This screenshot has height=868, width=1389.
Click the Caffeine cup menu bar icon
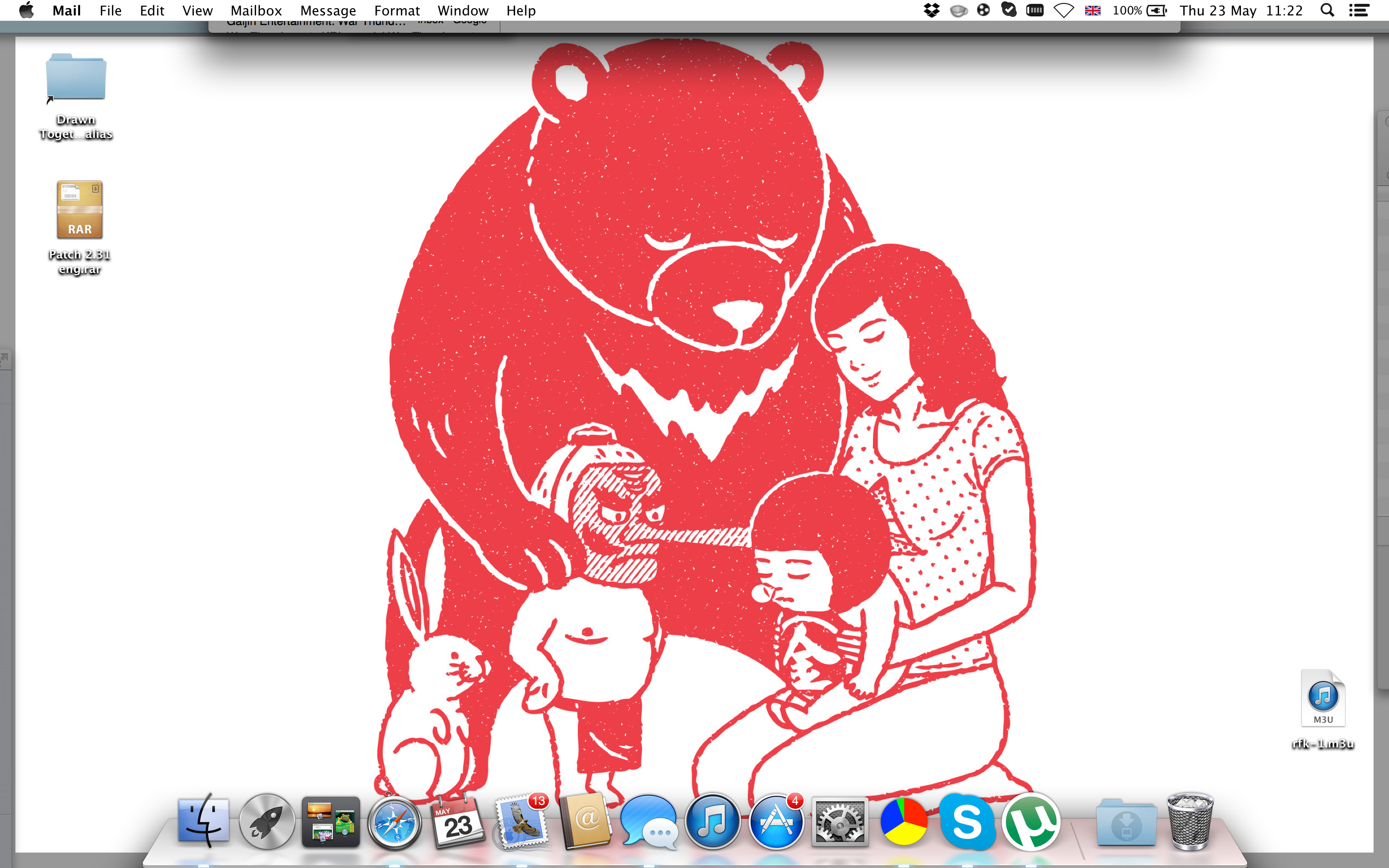[958, 10]
